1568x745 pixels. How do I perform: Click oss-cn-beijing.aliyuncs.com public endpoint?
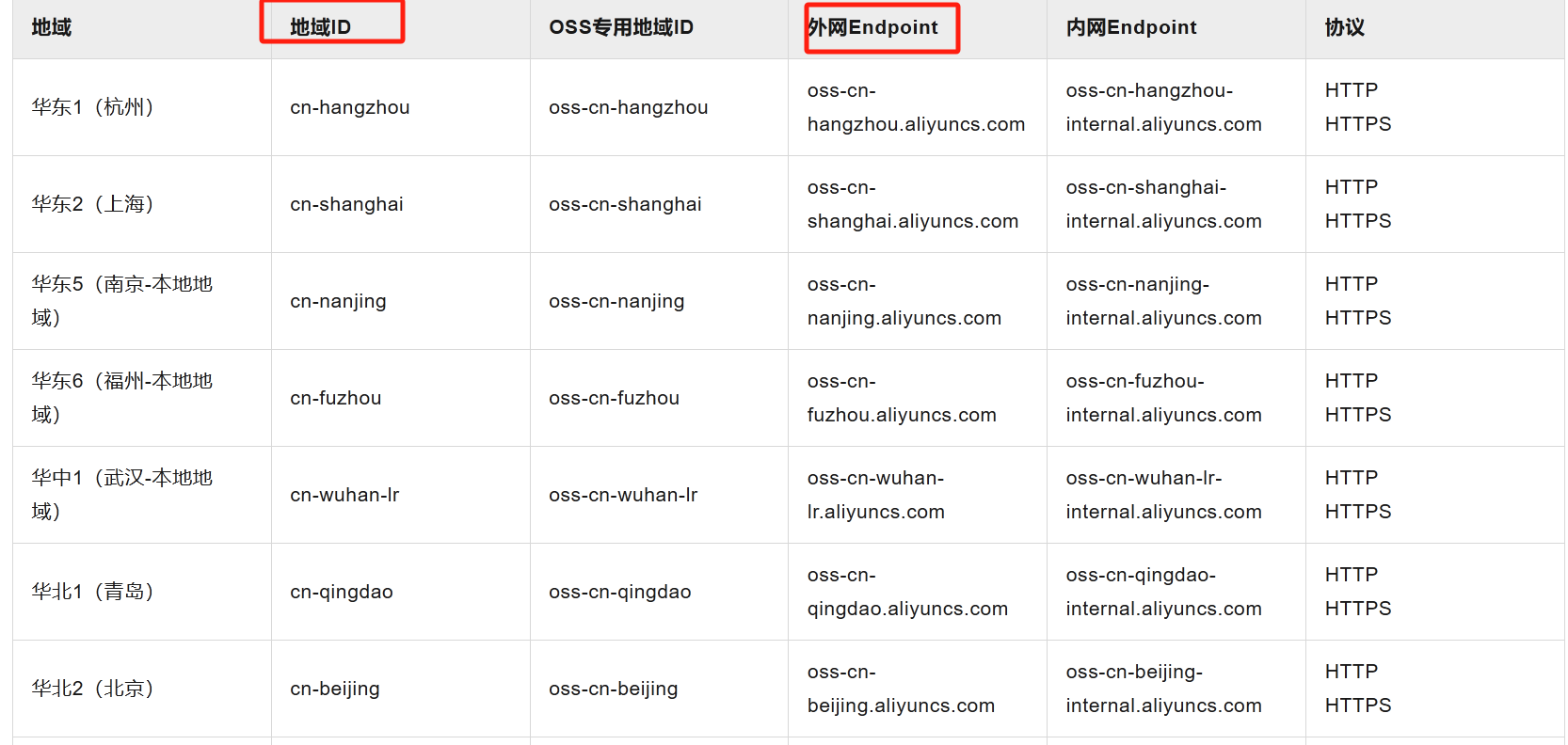pos(902,689)
